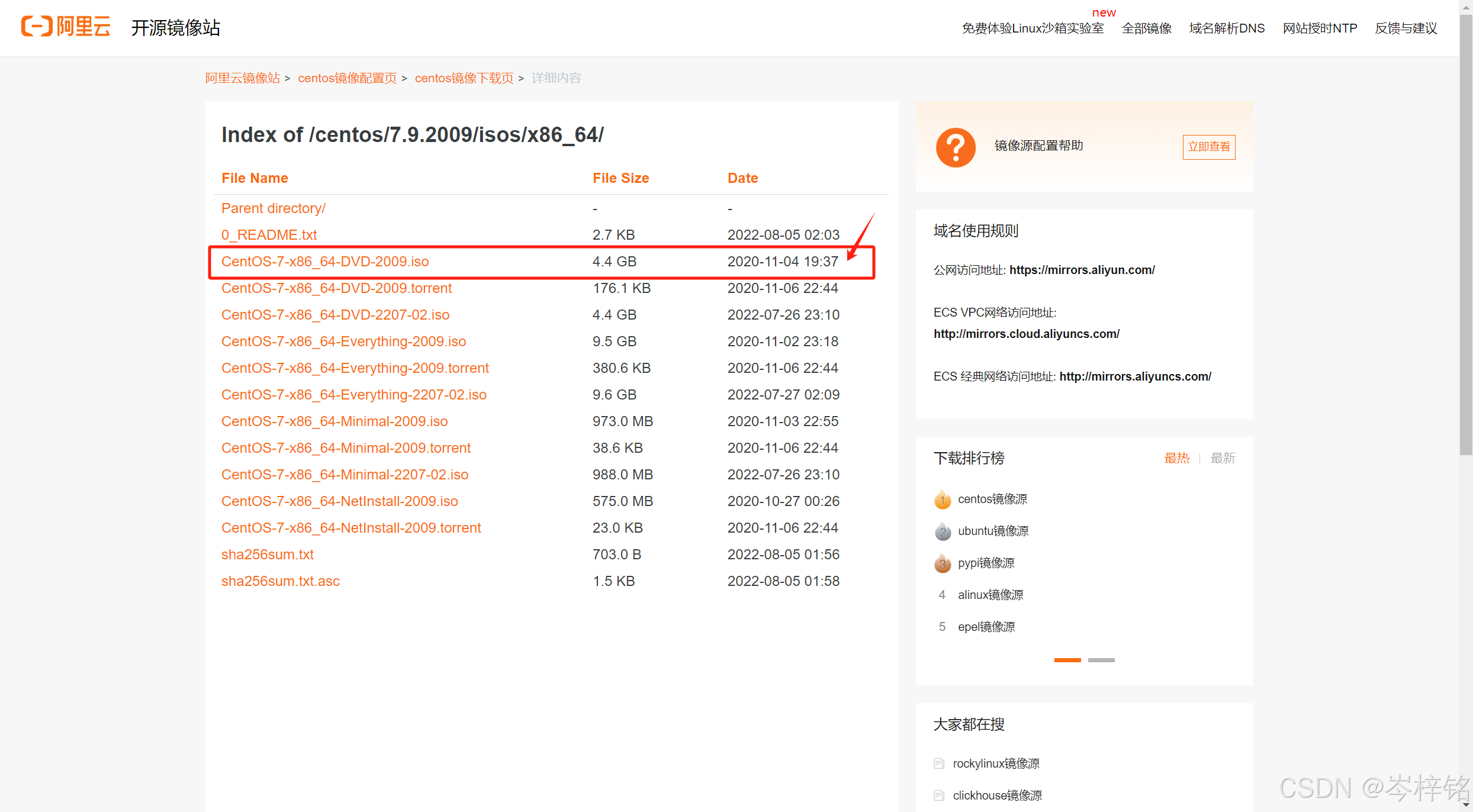This screenshot has height=812, width=1473.
Task: Click the 详细内容 breadcrumb text
Action: click(x=557, y=78)
